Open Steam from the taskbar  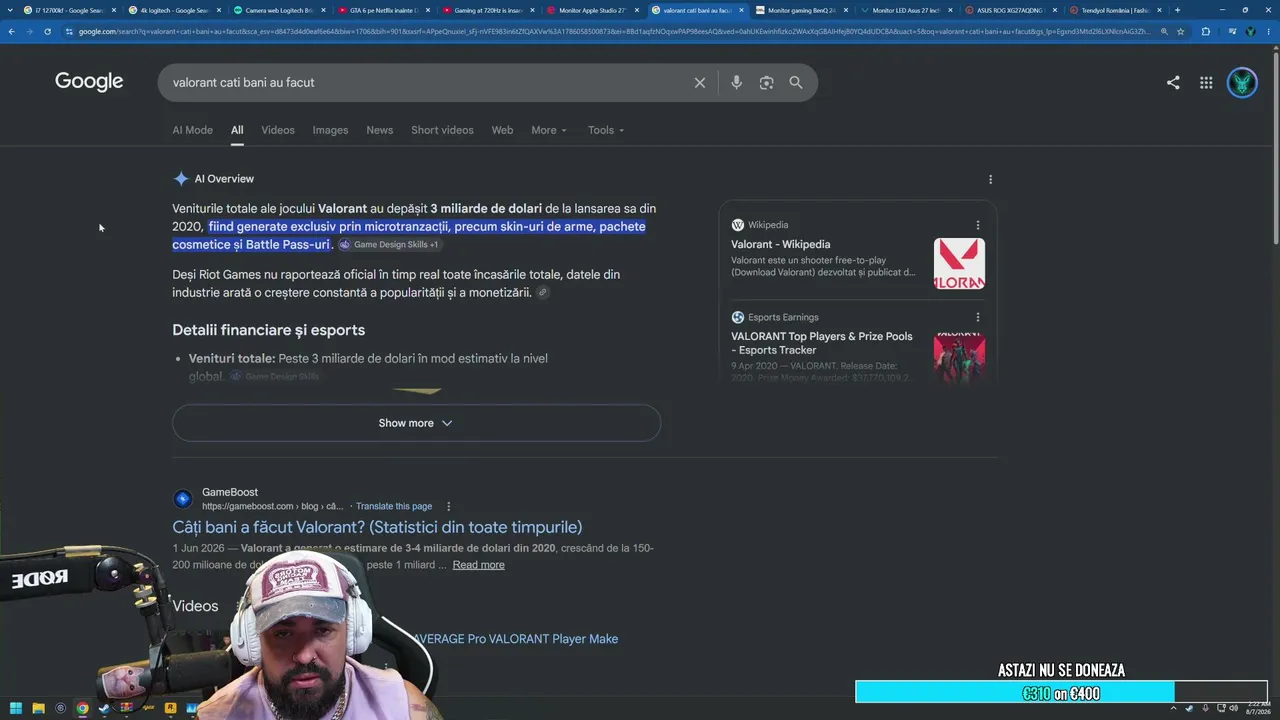[x=104, y=708]
